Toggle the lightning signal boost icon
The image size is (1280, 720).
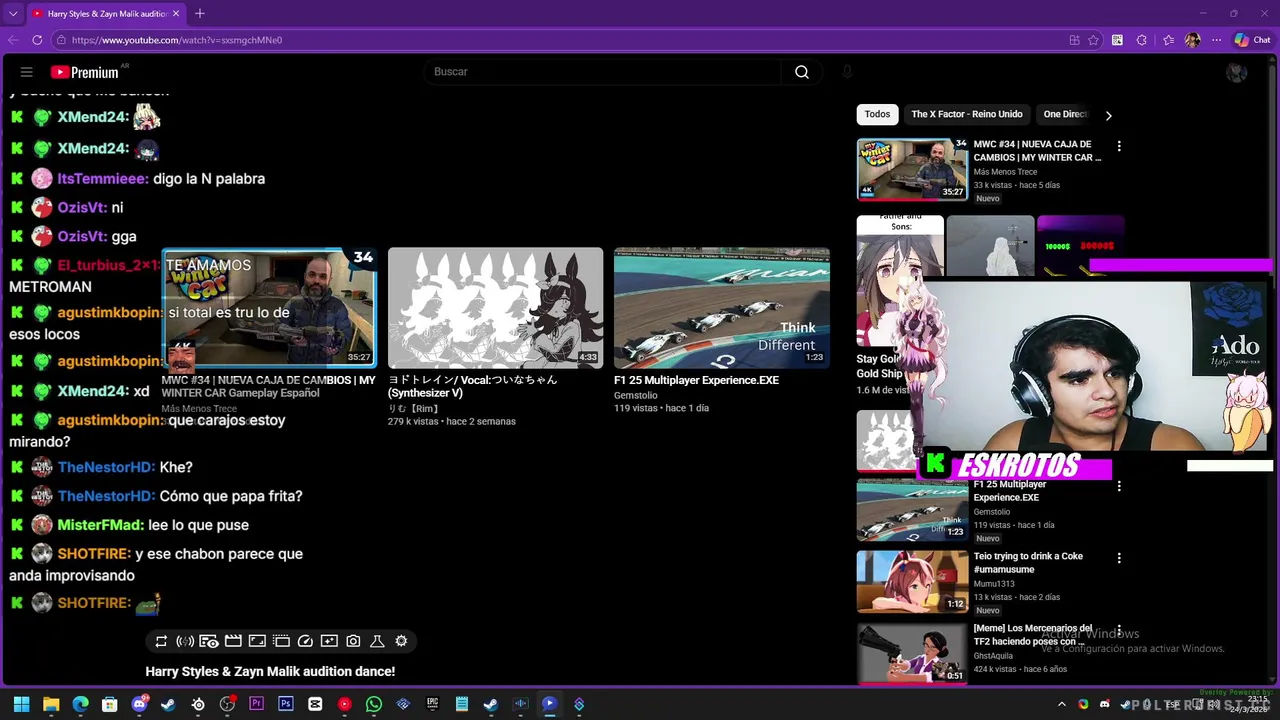pyautogui.click(x=185, y=641)
